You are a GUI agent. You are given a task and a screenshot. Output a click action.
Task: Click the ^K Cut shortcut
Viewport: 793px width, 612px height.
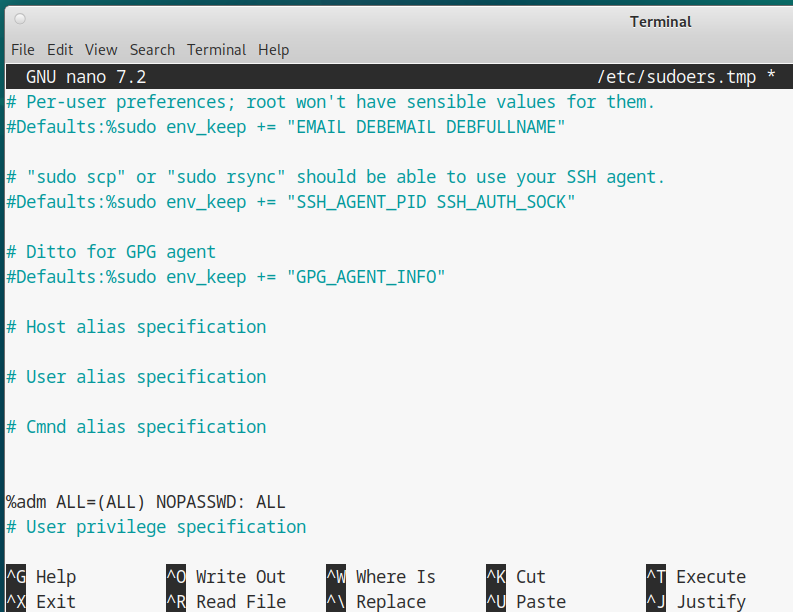pos(516,577)
